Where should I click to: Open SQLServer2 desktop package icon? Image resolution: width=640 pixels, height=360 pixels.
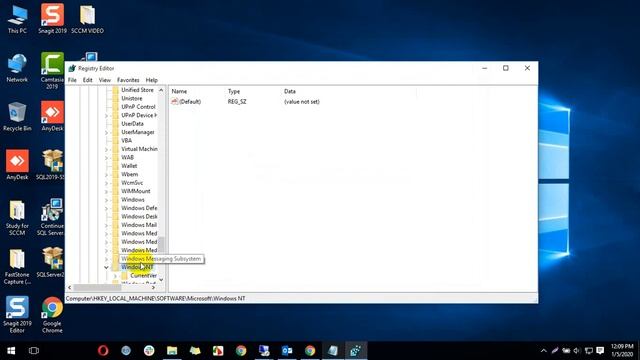pos(52,263)
